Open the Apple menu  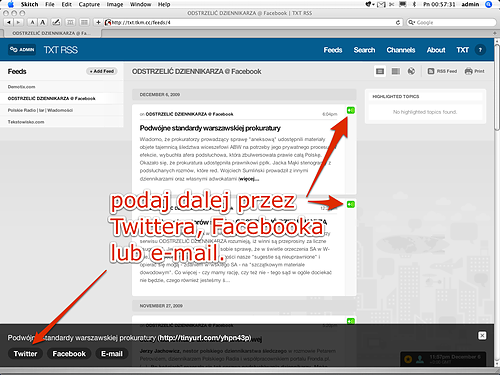click(x=10, y=4)
